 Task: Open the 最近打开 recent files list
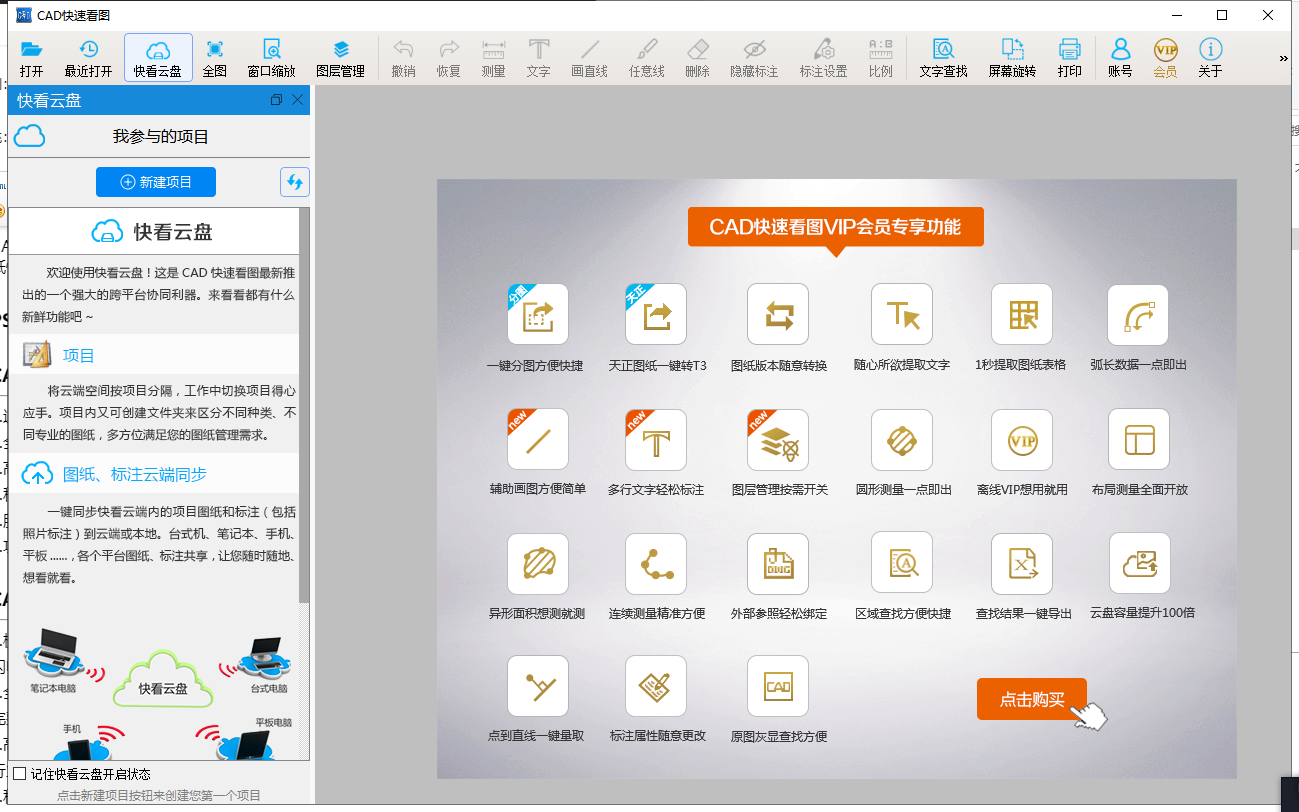point(88,58)
